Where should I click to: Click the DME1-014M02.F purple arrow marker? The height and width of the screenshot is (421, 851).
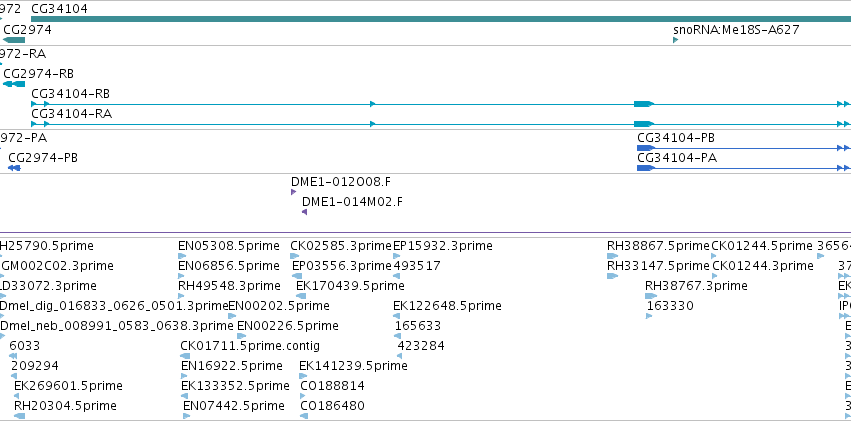[x=304, y=212]
